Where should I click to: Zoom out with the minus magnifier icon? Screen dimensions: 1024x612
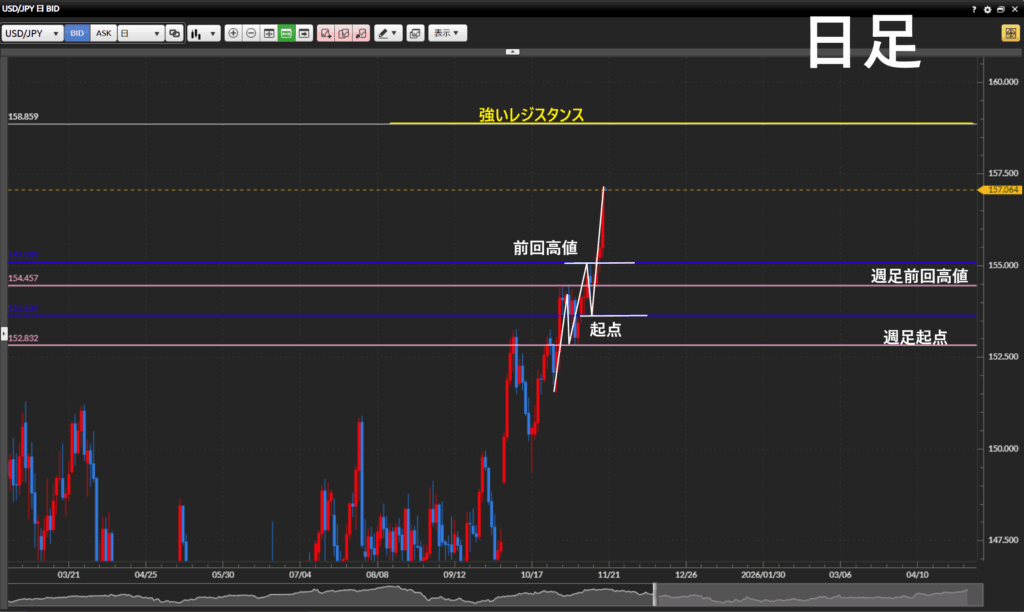[x=251, y=33]
